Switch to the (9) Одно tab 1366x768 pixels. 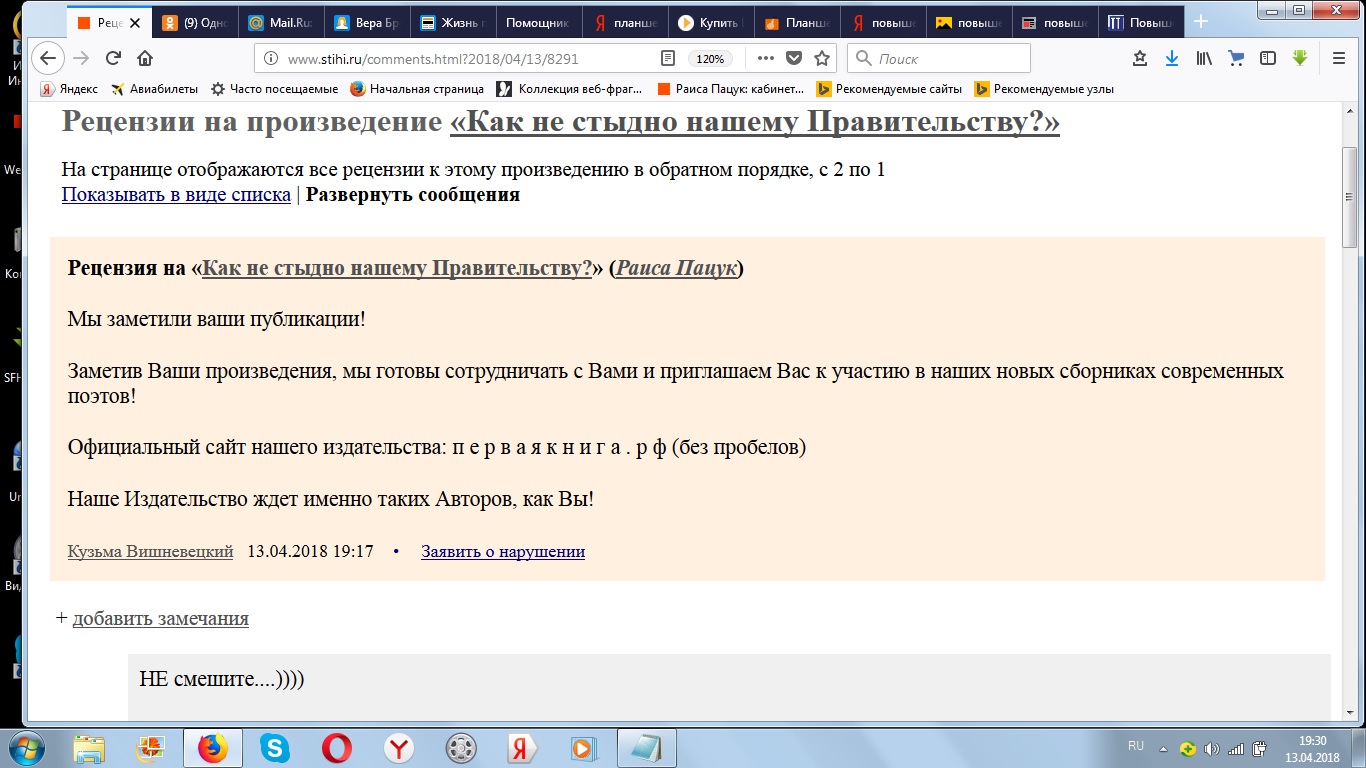(x=196, y=22)
